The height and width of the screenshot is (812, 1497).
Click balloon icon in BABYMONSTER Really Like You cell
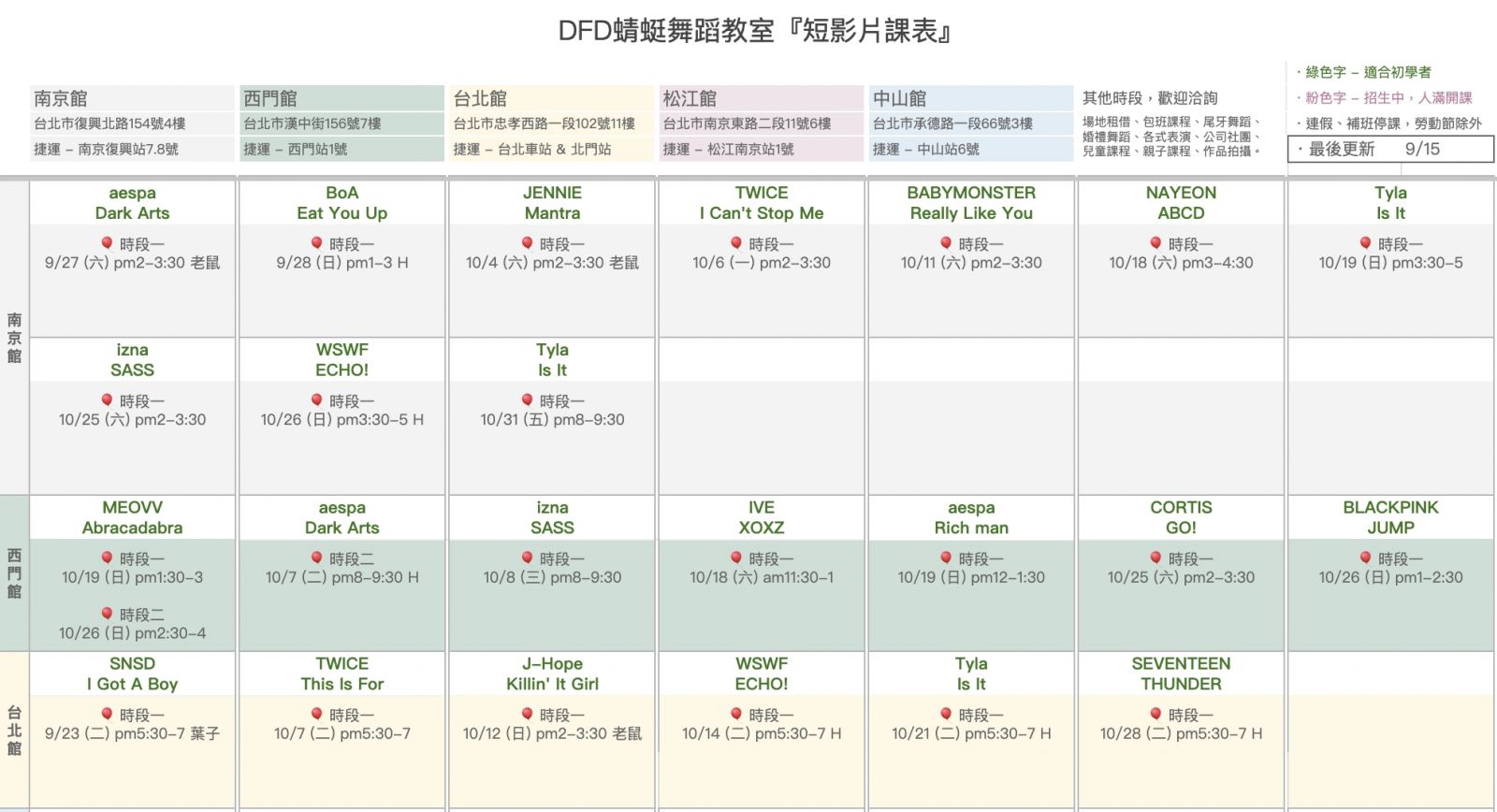coord(946,243)
